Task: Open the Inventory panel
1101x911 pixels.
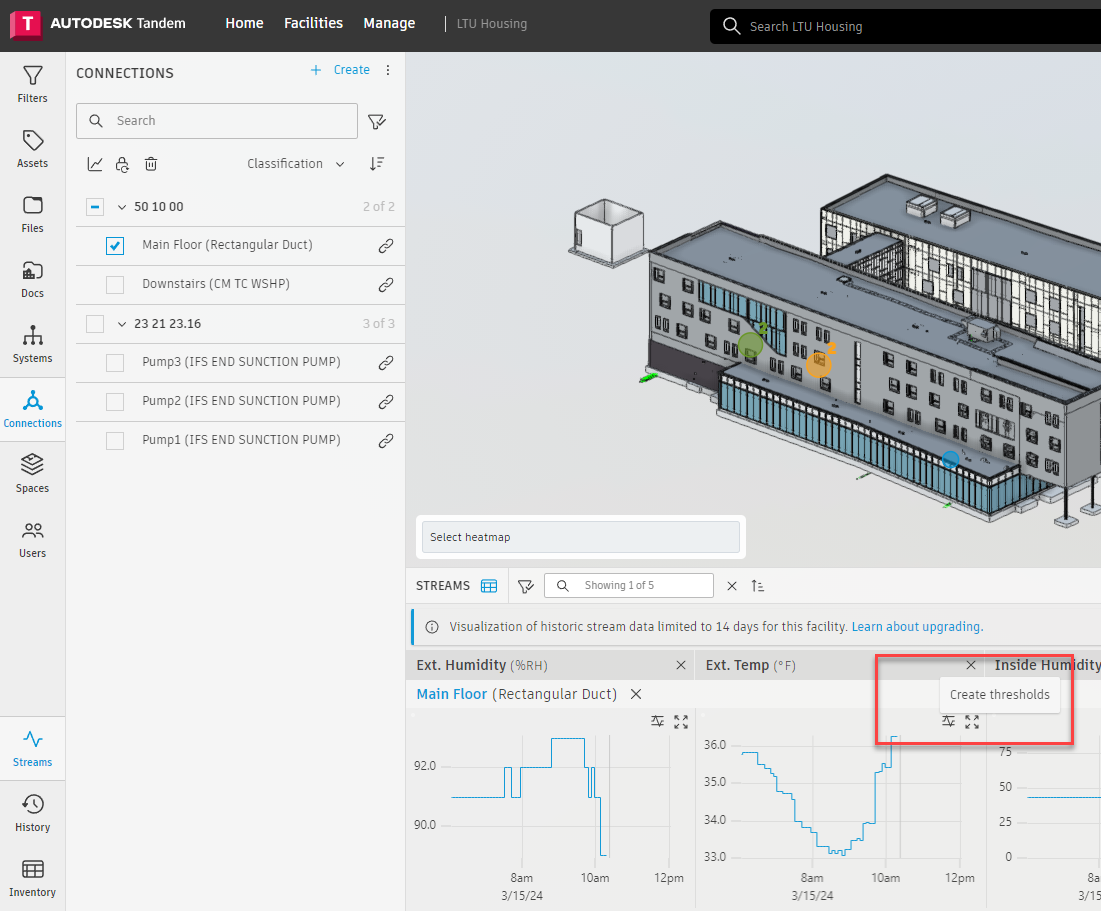Action: [x=32, y=879]
